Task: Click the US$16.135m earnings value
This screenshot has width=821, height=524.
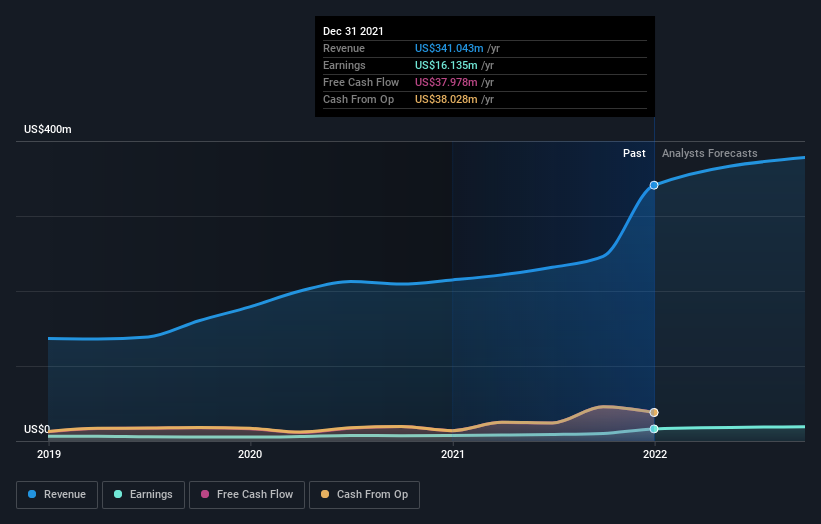Action: pos(446,65)
